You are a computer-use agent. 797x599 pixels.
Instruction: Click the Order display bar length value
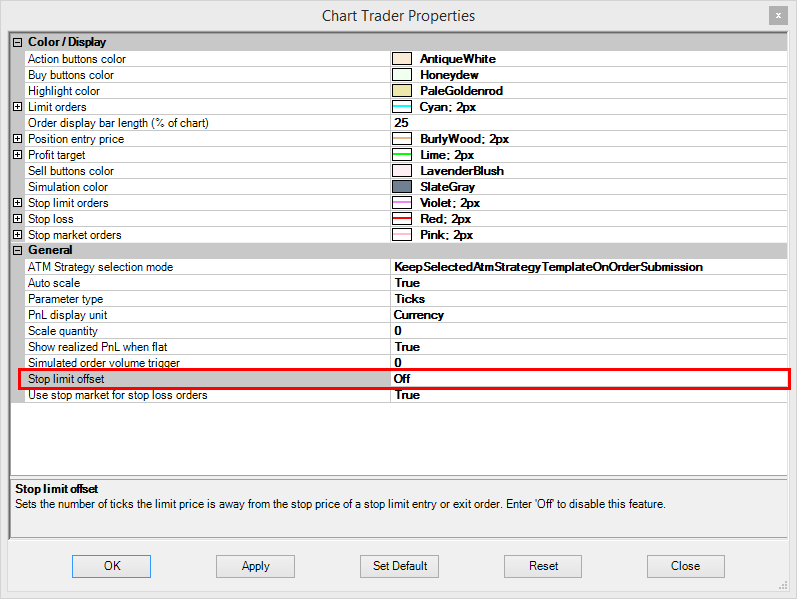point(588,123)
